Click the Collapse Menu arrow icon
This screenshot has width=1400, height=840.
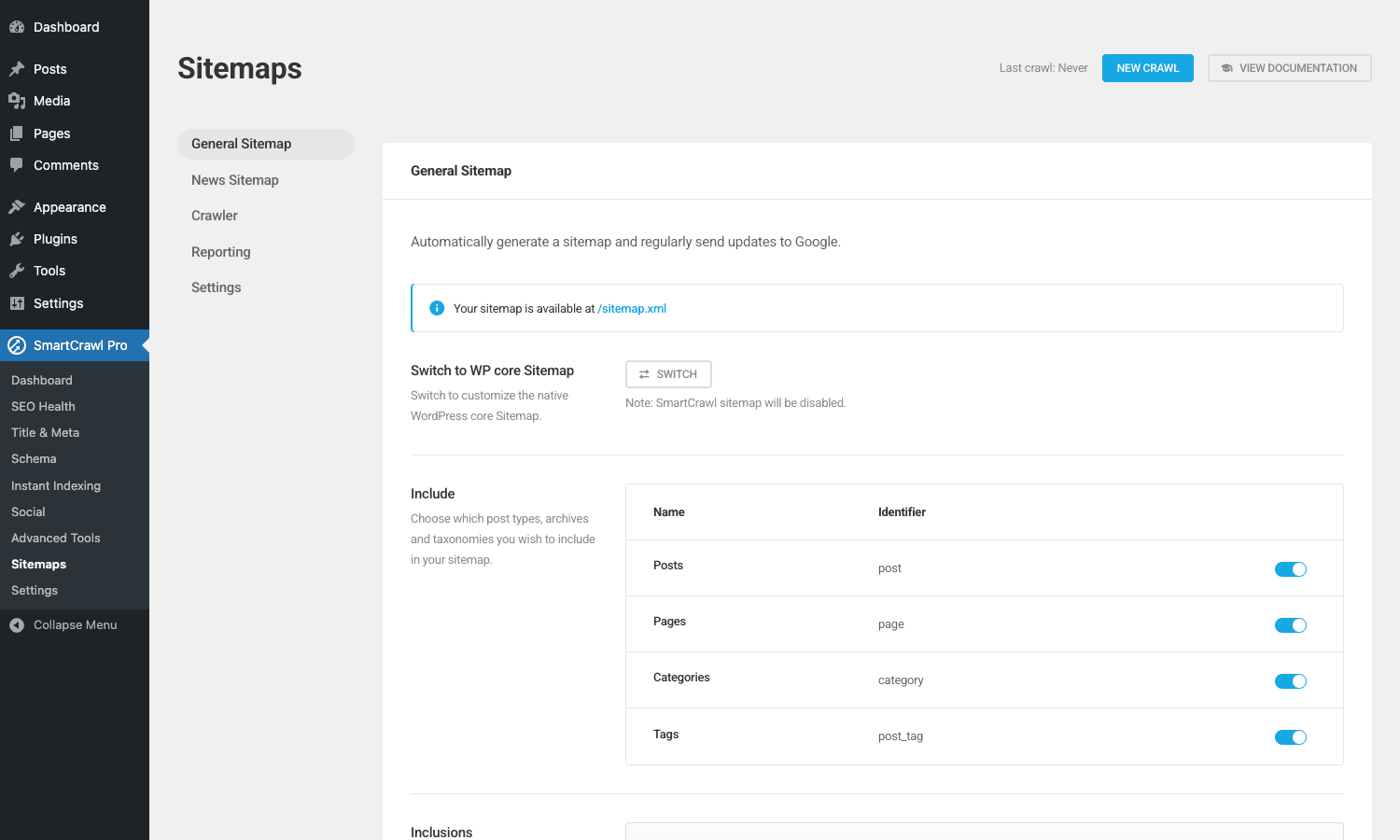[x=17, y=625]
